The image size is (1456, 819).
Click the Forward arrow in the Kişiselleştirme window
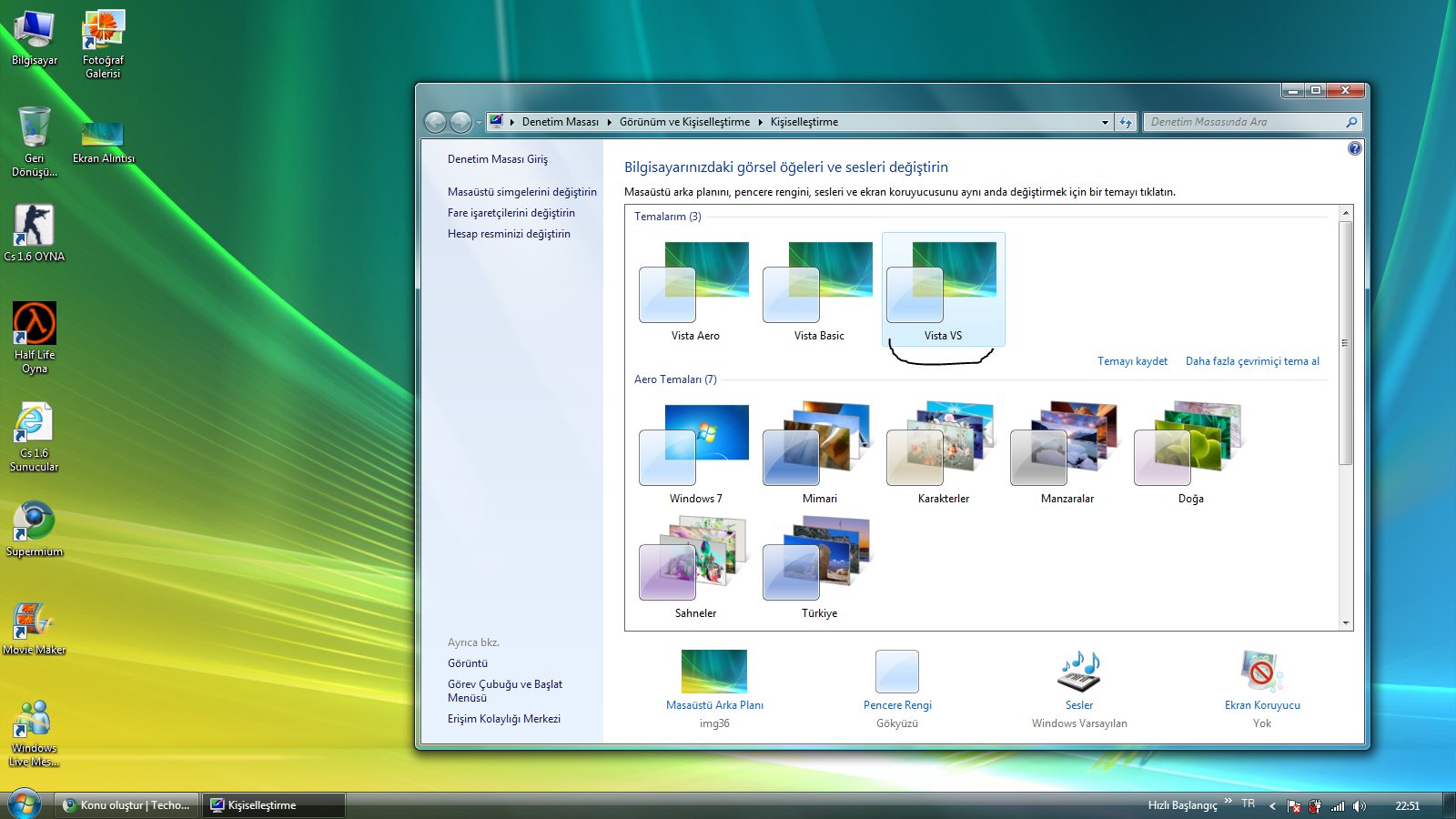pos(461,122)
